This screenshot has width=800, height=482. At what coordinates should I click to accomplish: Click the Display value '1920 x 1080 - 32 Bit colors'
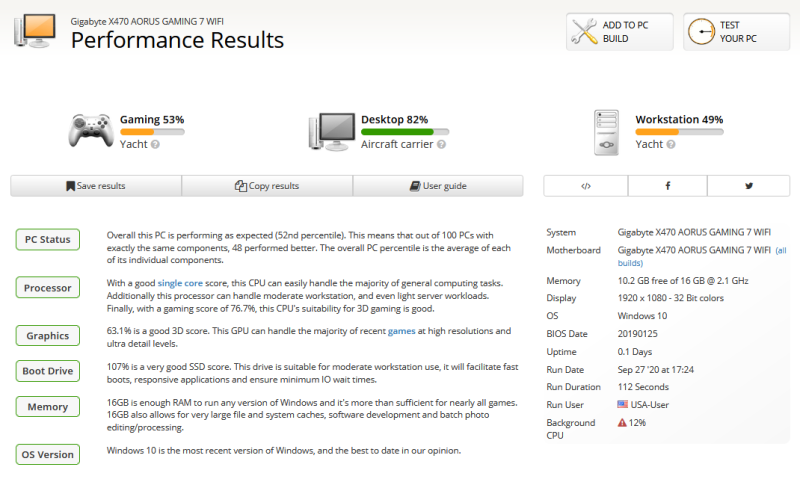(670, 298)
